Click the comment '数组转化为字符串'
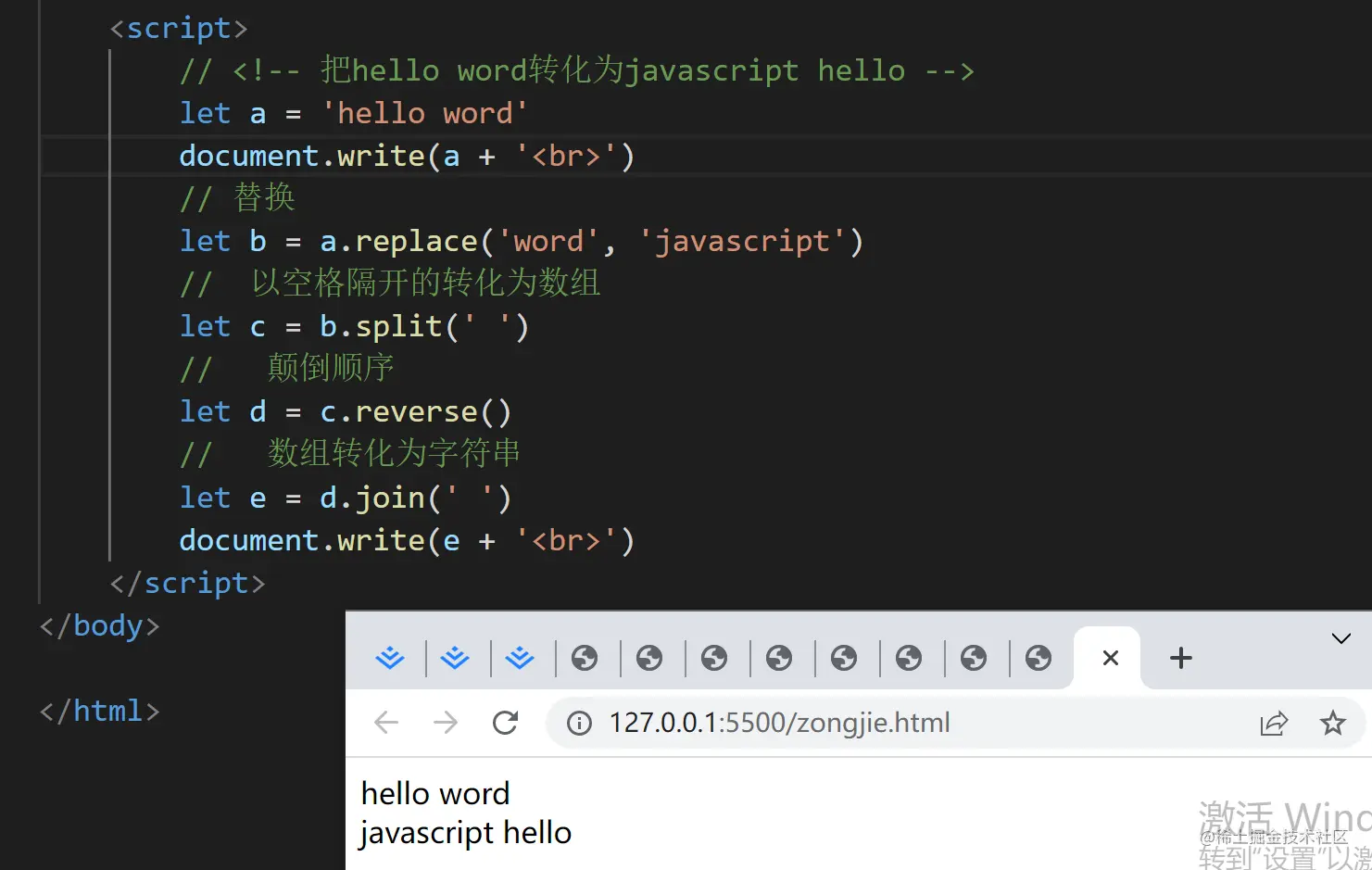Screen dimensions: 1372x870 (395, 453)
